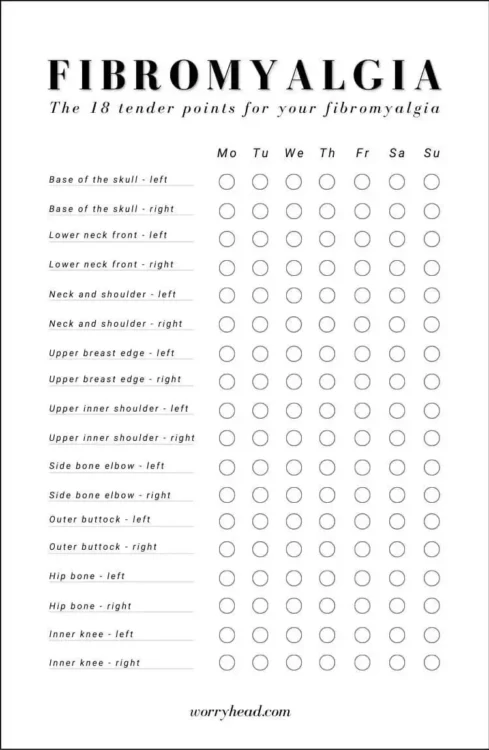The height and width of the screenshot is (750, 489).
Task: Check Saturday circle for Outer buttock left
Action: pyautogui.click(x=397, y=521)
